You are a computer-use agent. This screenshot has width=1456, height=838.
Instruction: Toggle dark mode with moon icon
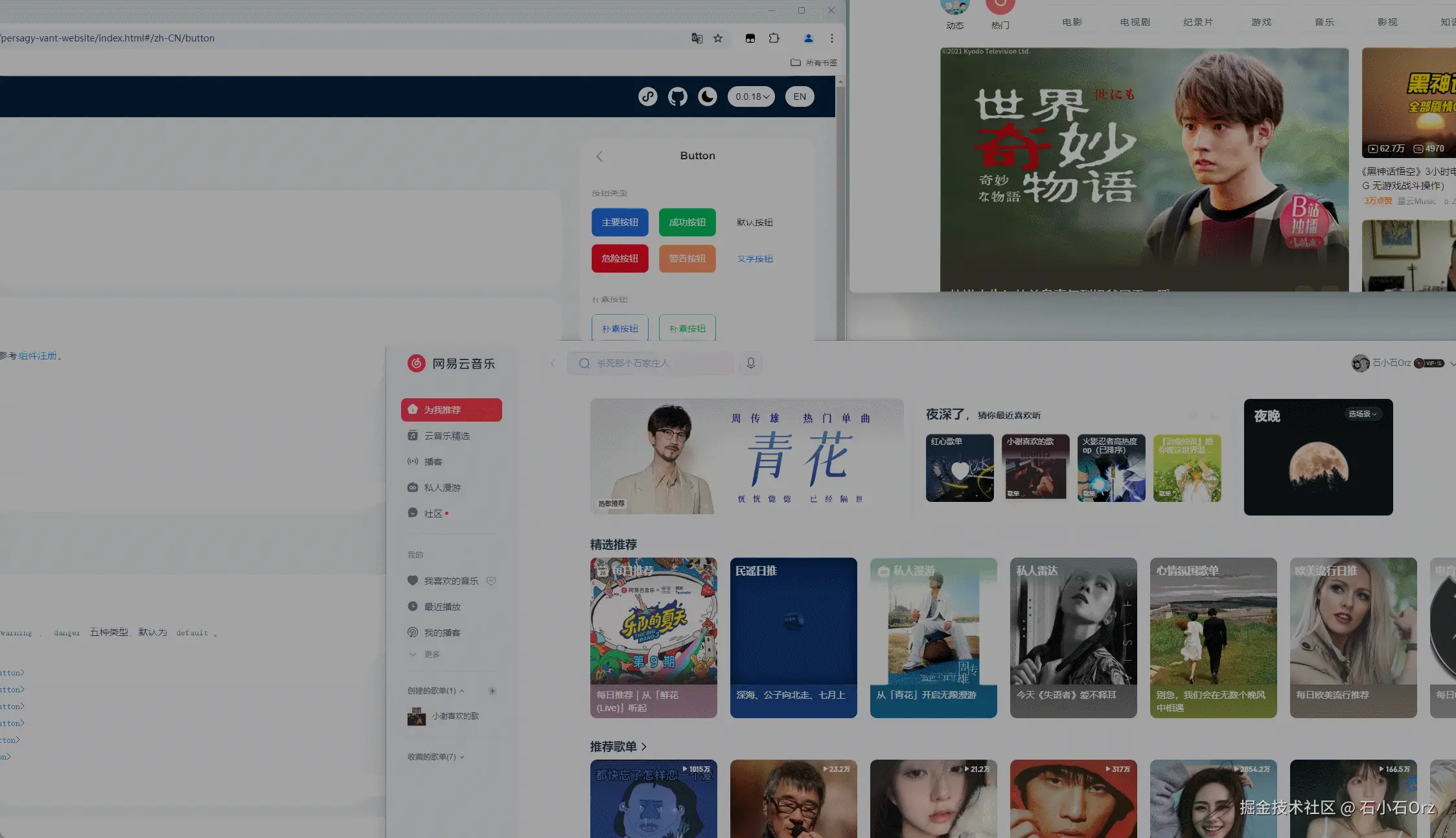point(707,97)
